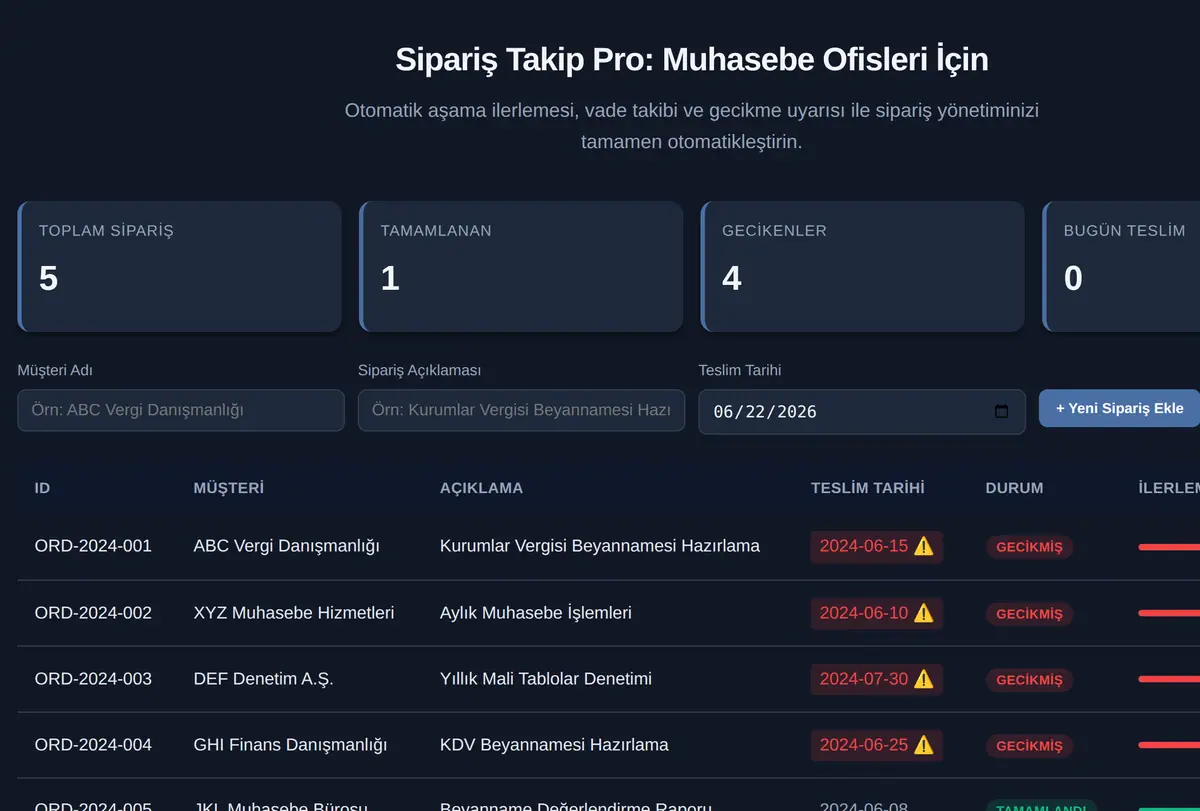Click GECİKMİŞ status badge for ORD-2024-003
Image resolution: width=1200 pixels, height=811 pixels.
[1029, 680]
